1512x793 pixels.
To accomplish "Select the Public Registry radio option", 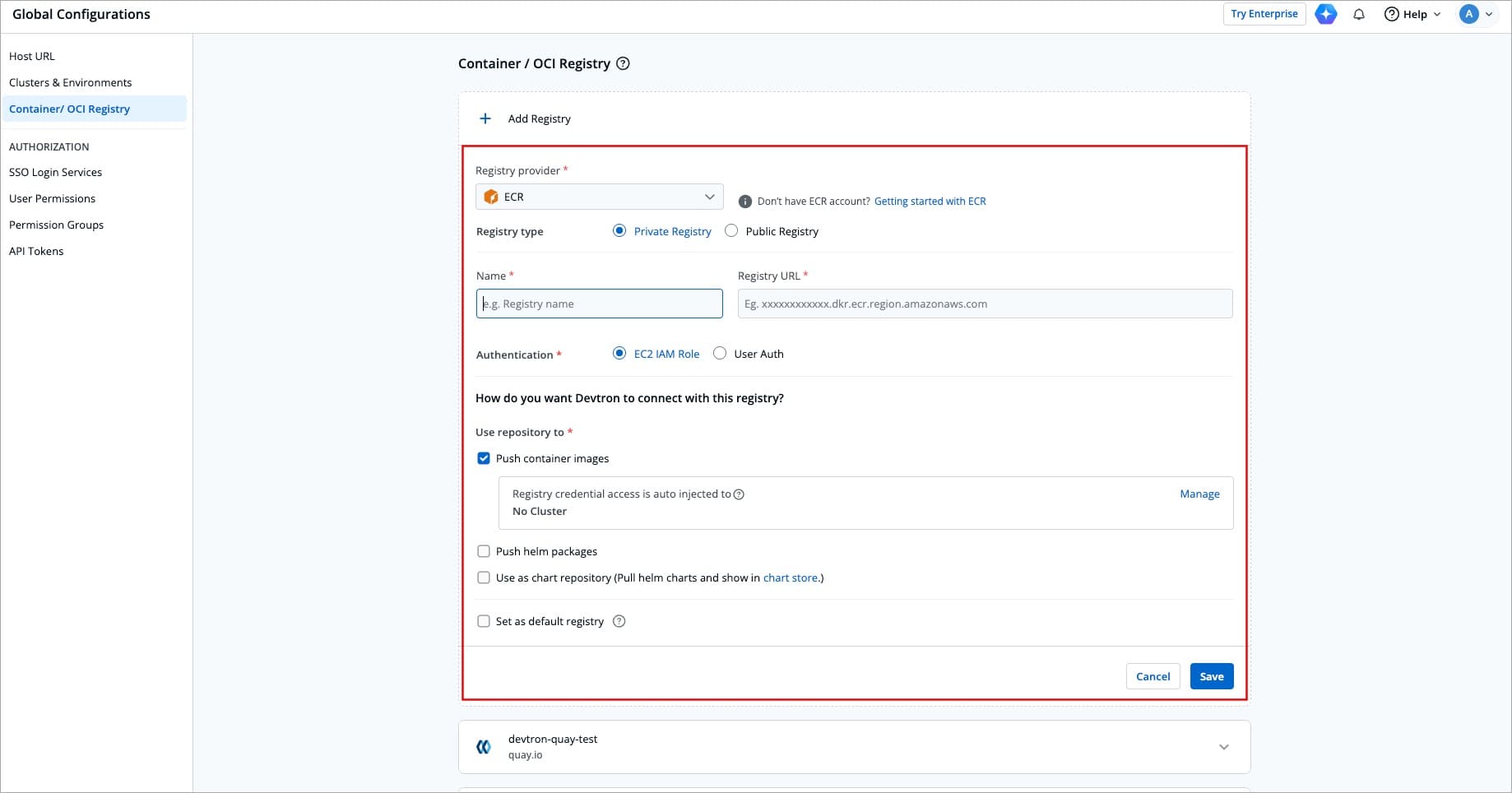I will click(731, 231).
